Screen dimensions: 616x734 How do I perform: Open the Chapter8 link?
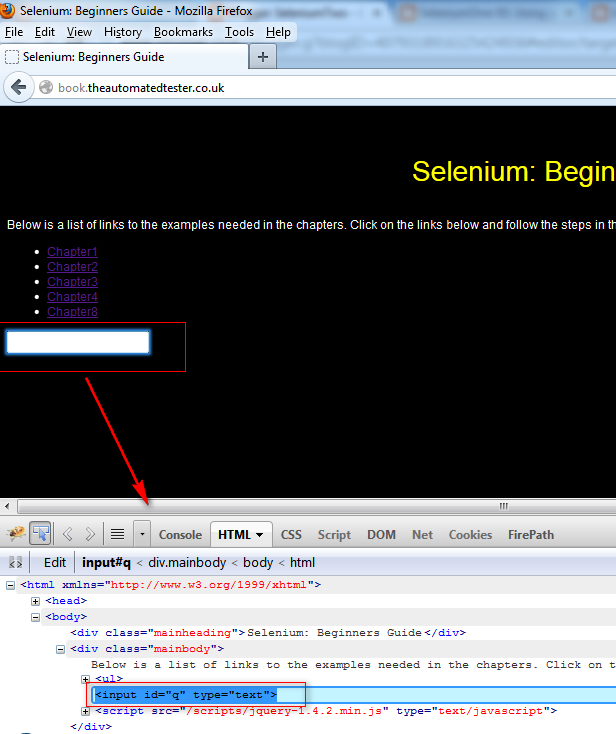[x=72, y=312]
